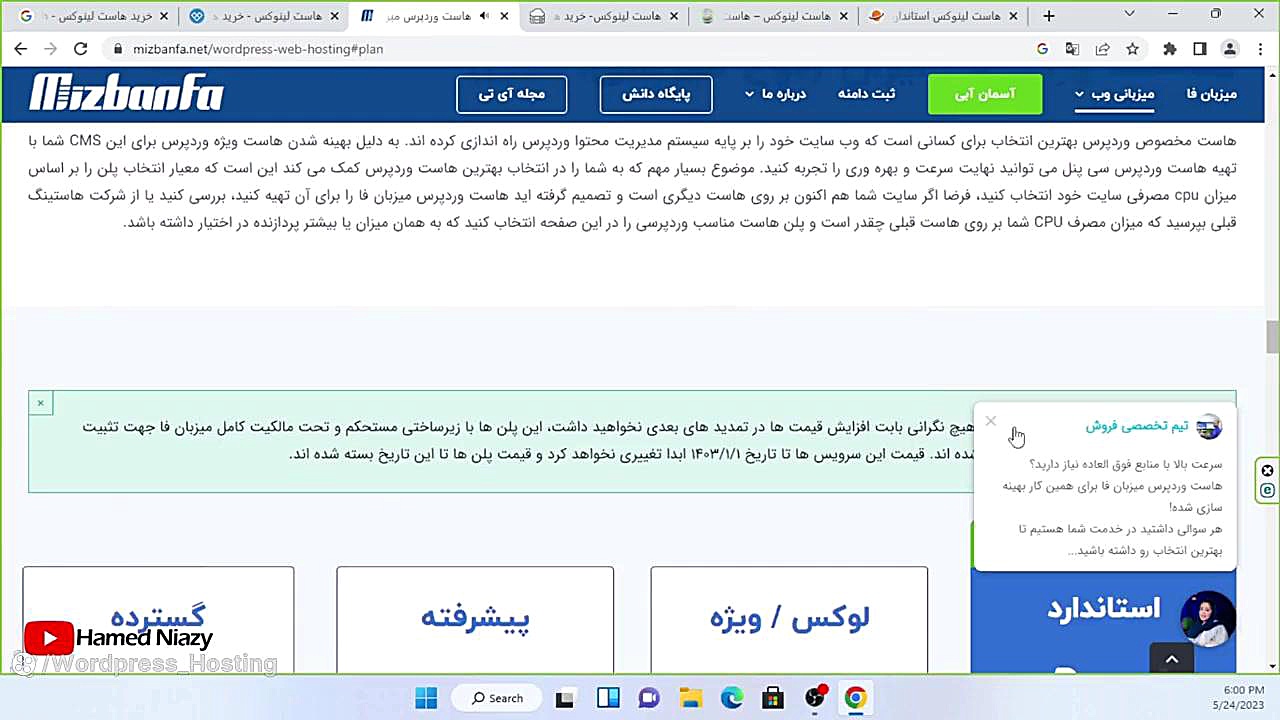The width and height of the screenshot is (1280, 720).
Task: Open the Chrome tab search chevron
Action: point(1128,16)
